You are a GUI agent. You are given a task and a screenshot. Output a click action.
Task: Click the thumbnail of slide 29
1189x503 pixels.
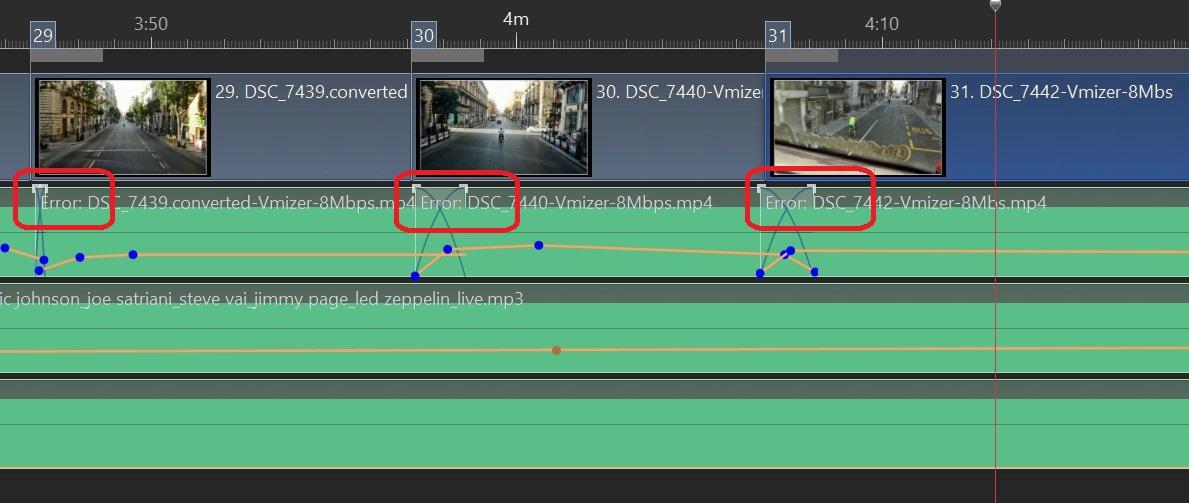pos(123,127)
